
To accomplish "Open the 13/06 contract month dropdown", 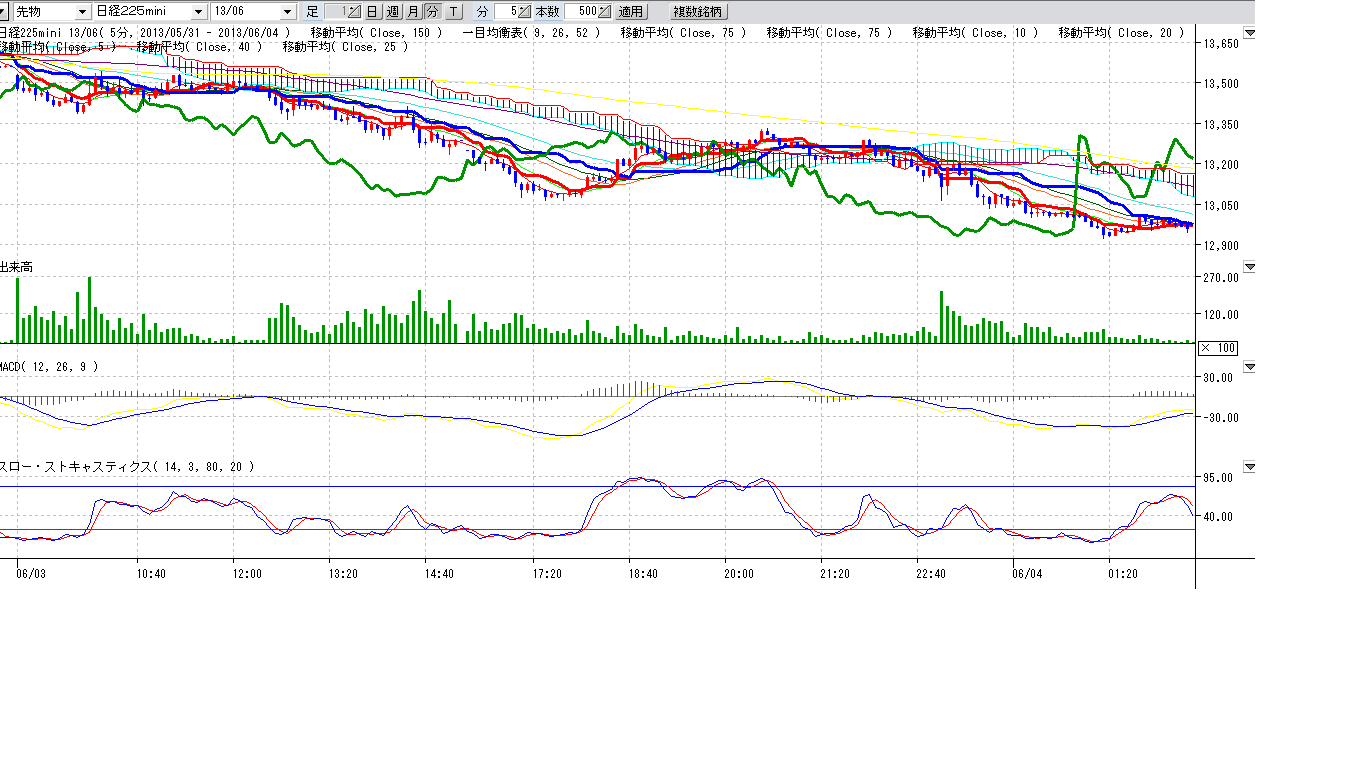I will [288, 12].
